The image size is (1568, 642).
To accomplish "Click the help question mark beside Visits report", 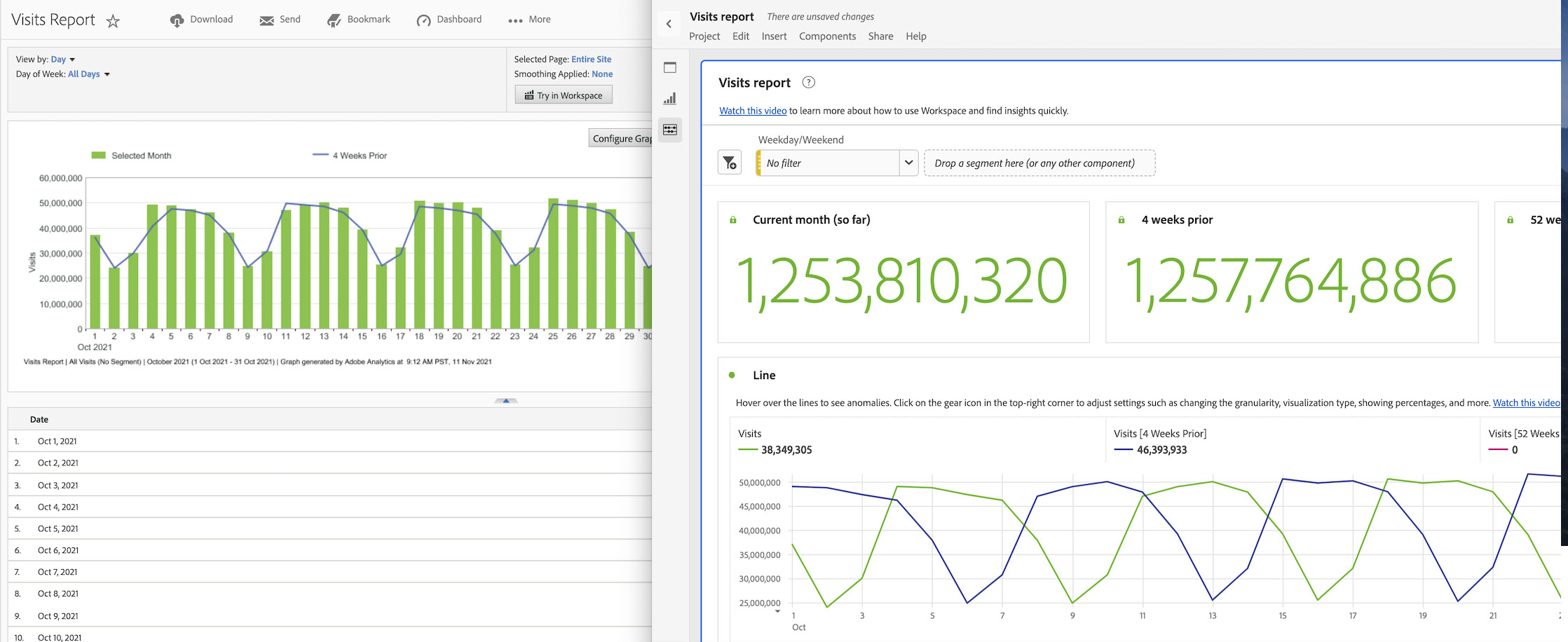I will pyautogui.click(x=808, y=83).
